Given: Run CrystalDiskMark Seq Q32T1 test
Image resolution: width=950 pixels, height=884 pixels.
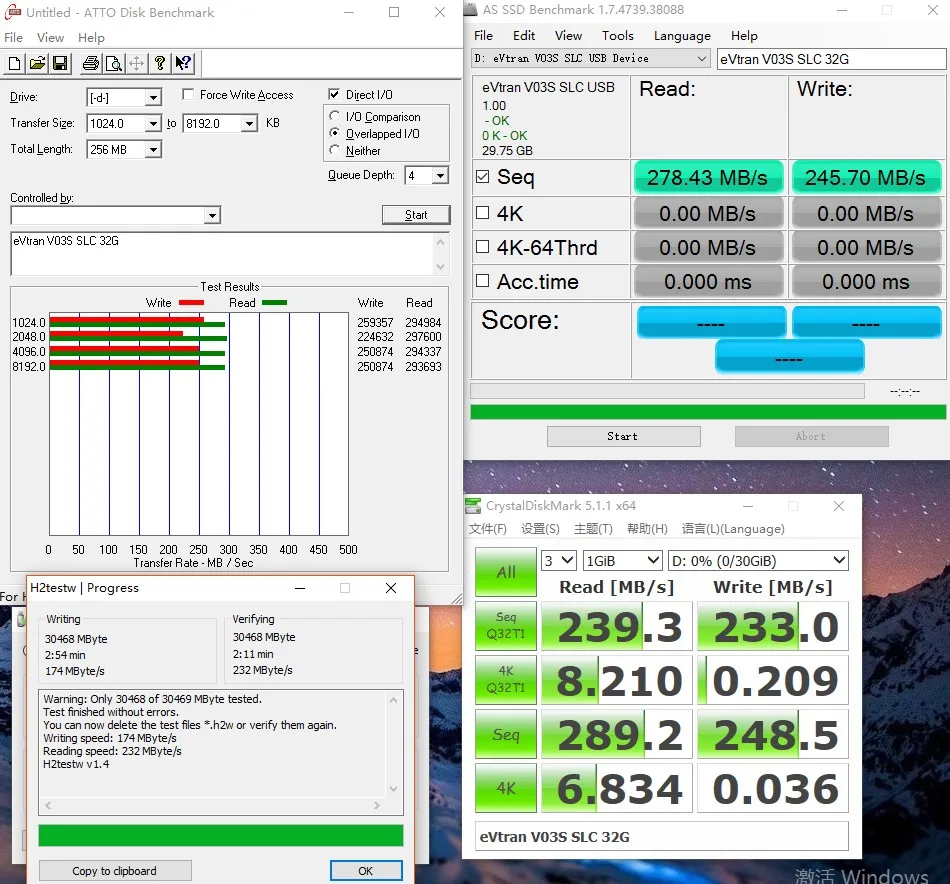Looking at the screenshot, I should (x=506, y=626).
